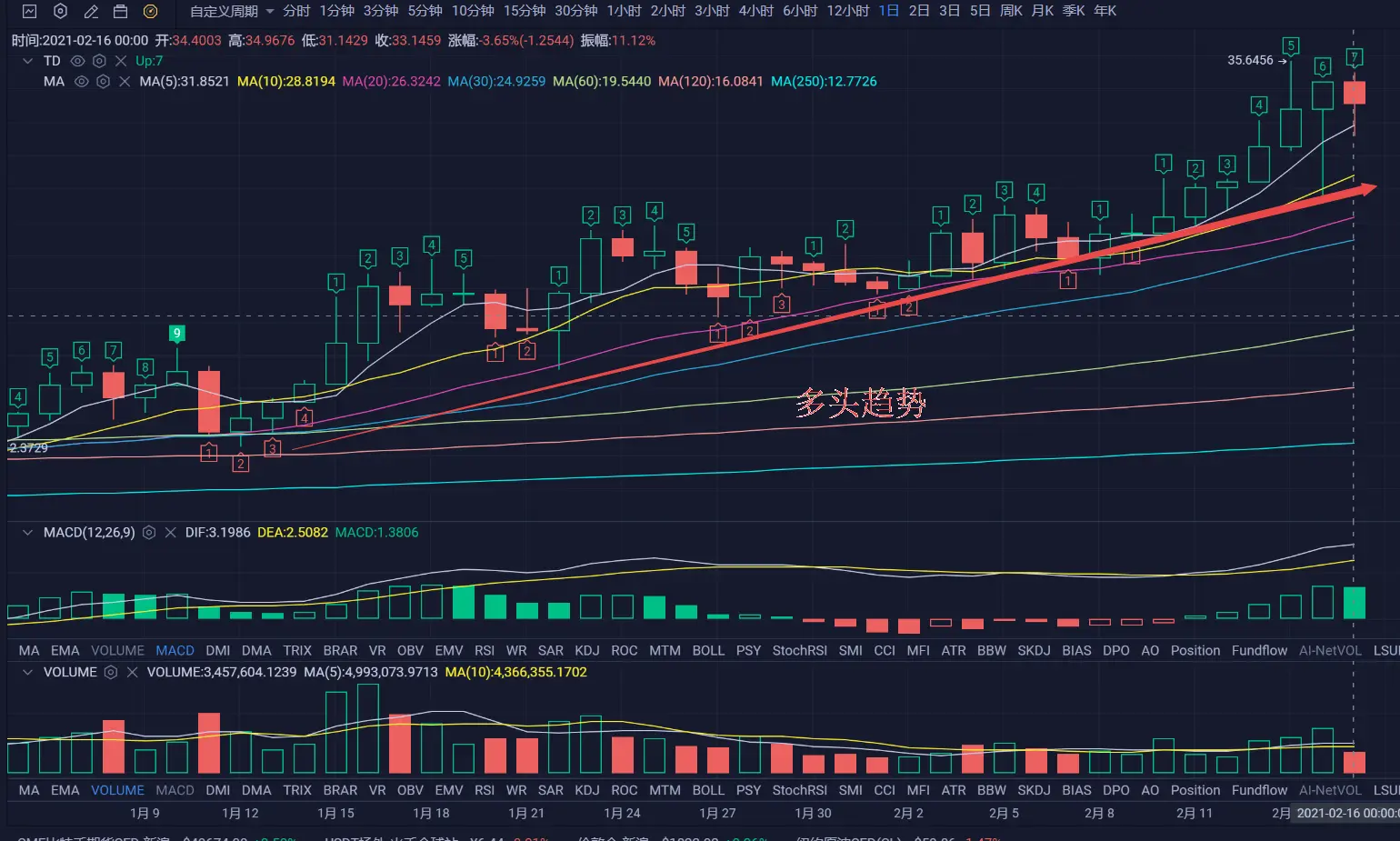Screen dimensions: 1400x841
Task: Switch to 月K monthly chart
Action: (1043, 11)
